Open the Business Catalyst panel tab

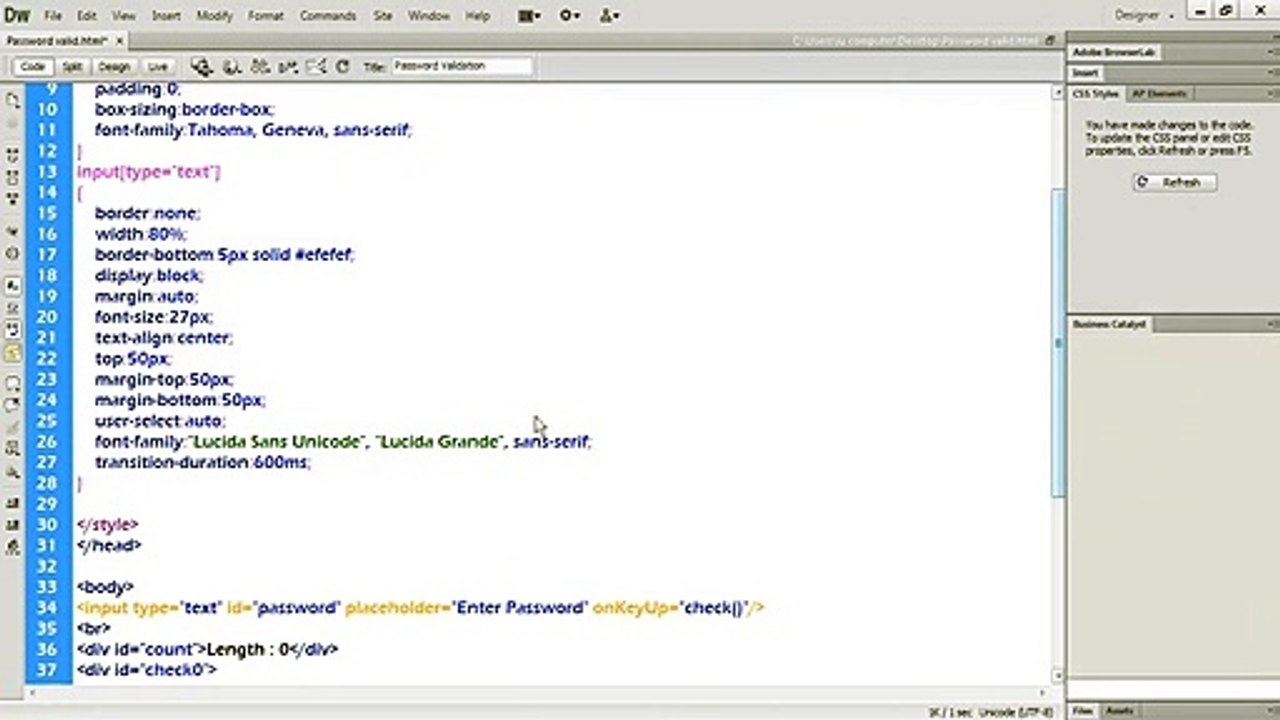click(x=1110, y=324)
